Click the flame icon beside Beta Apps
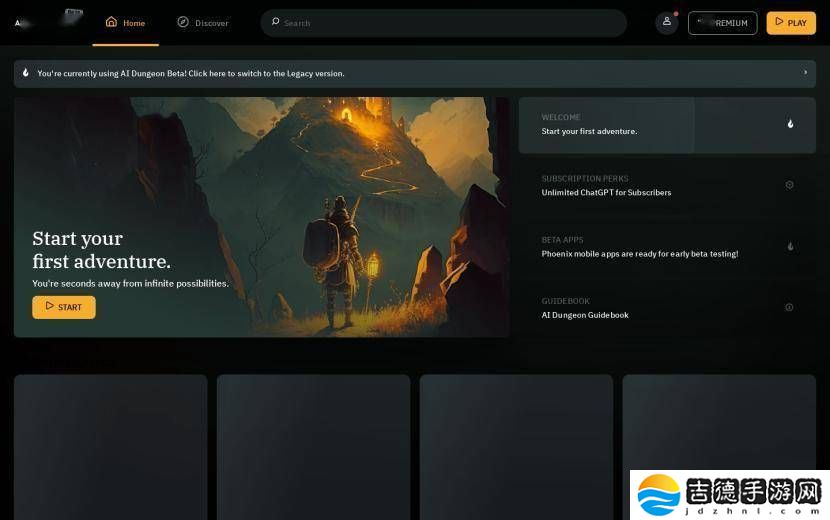The image size is (830, 520). pyautogui.click(x=790, y=246)
